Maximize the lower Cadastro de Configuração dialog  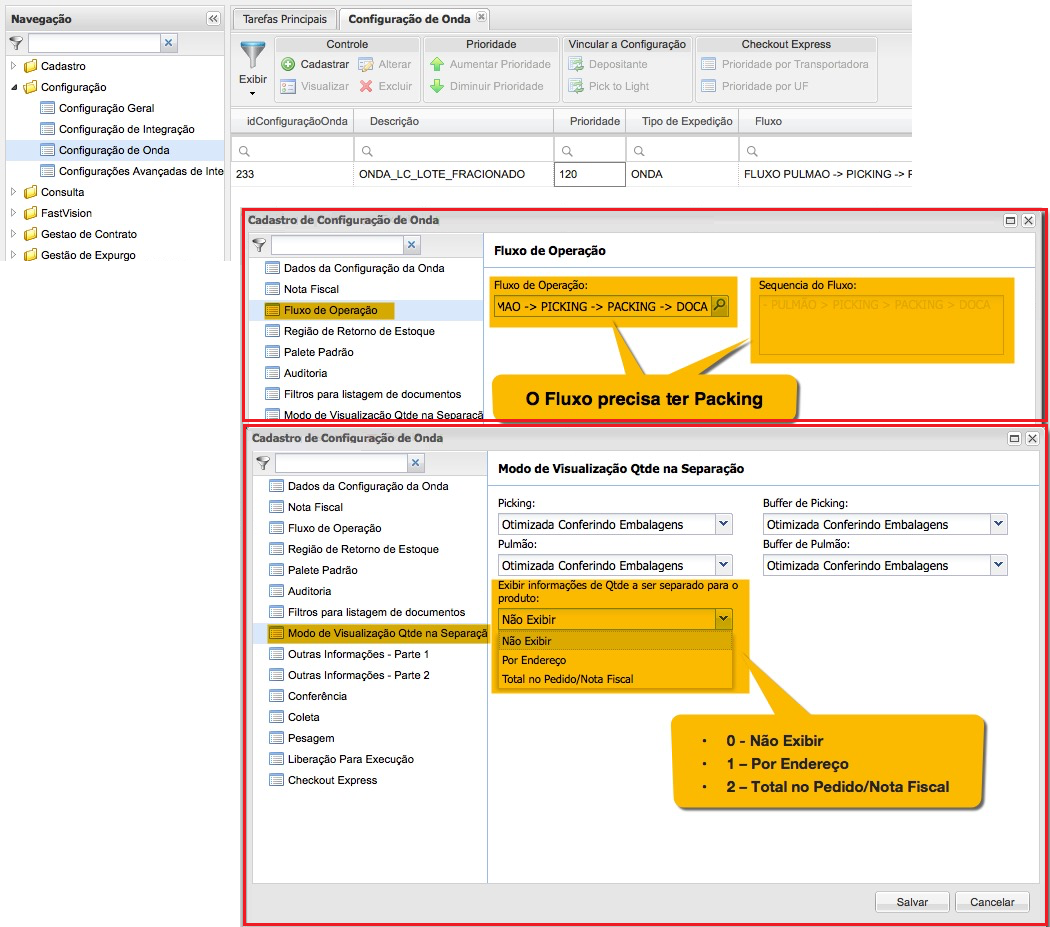1015,438
